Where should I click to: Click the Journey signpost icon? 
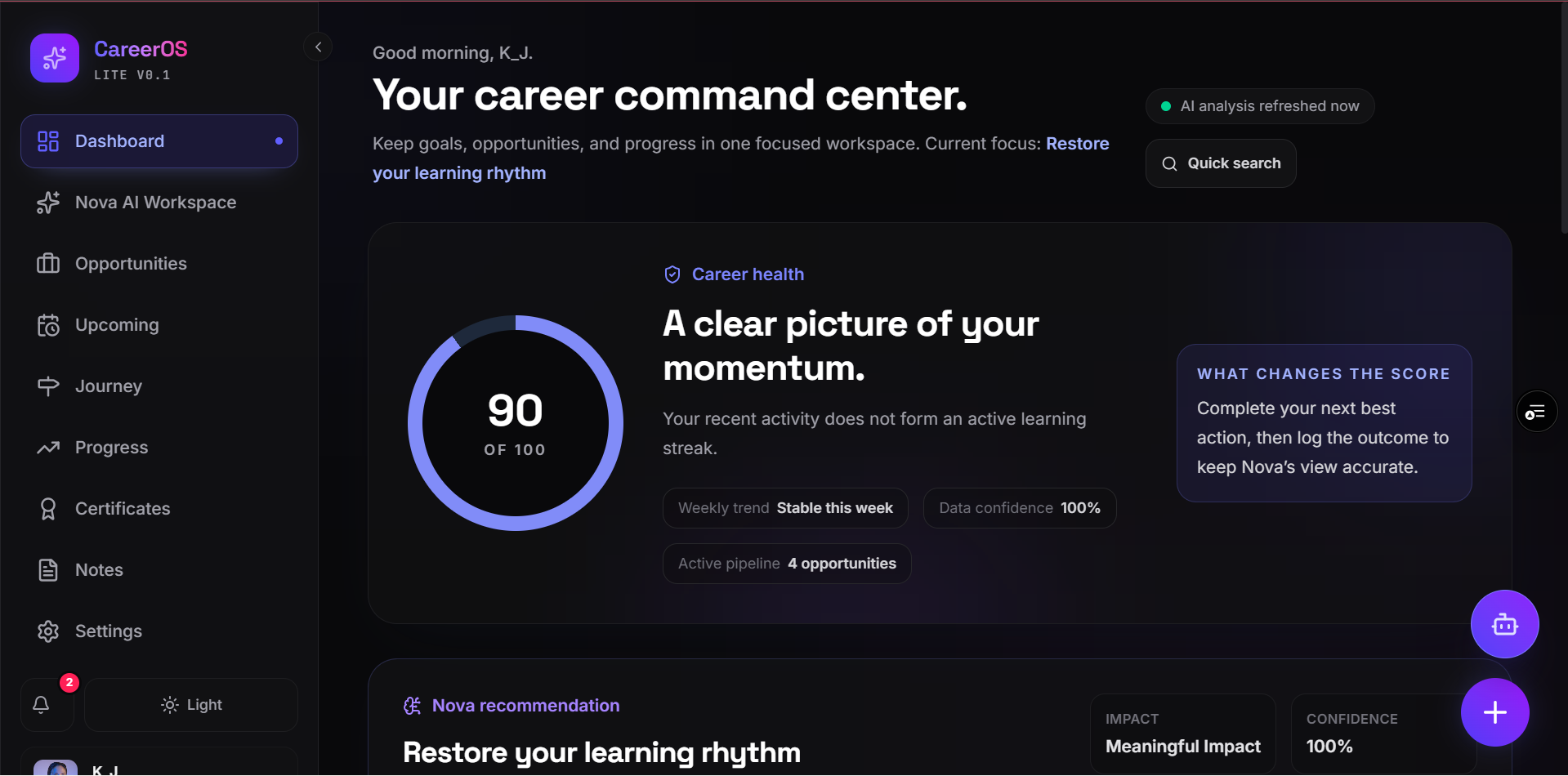click(48, 386)
